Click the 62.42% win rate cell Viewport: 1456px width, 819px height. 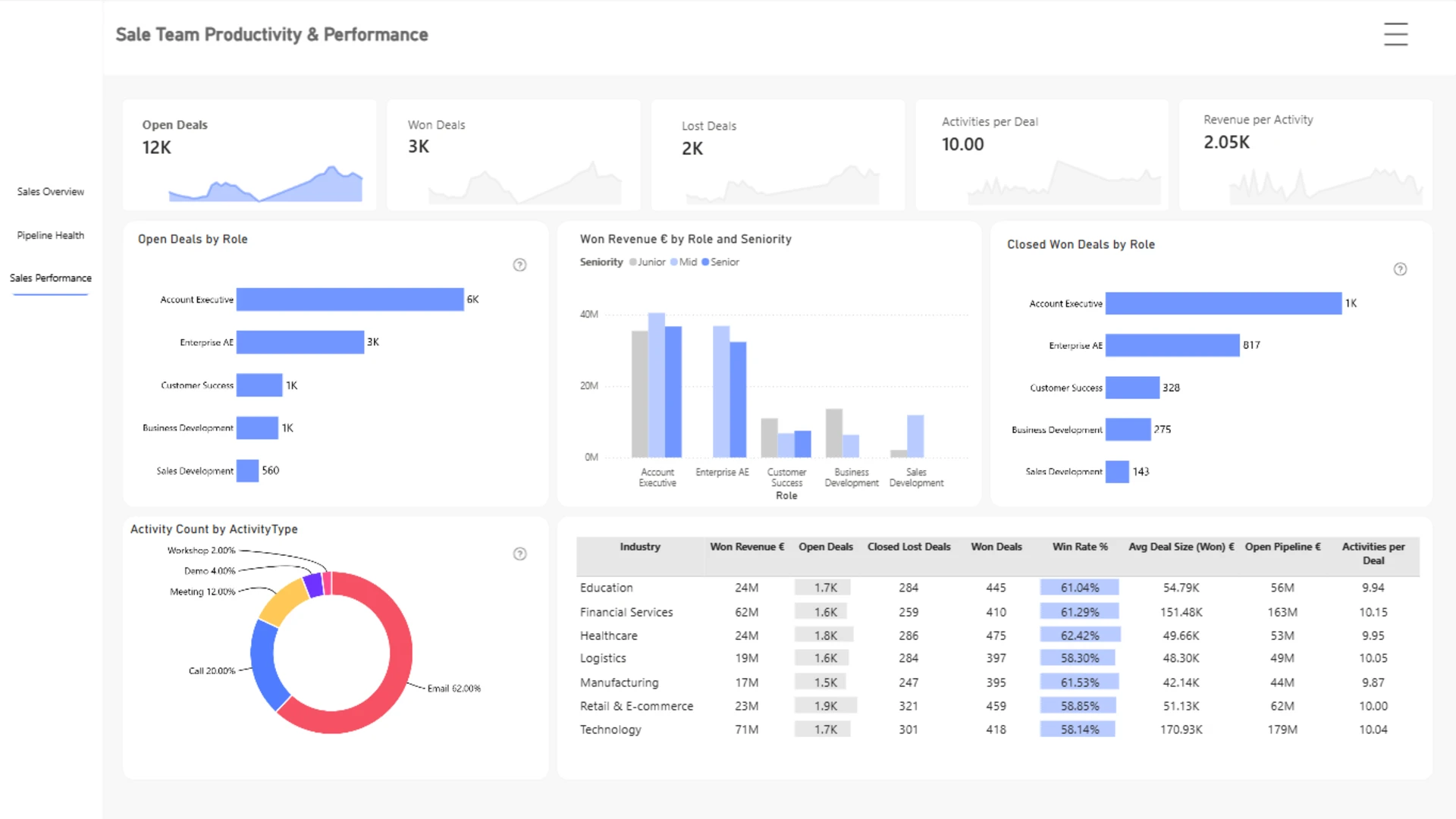pos(1080,635)
